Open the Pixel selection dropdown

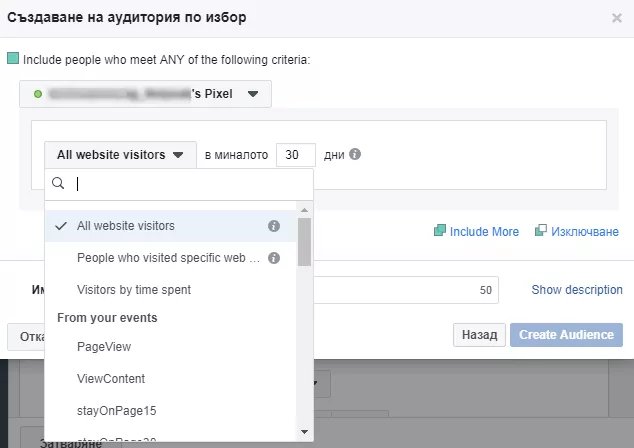[x=146, y=94]
